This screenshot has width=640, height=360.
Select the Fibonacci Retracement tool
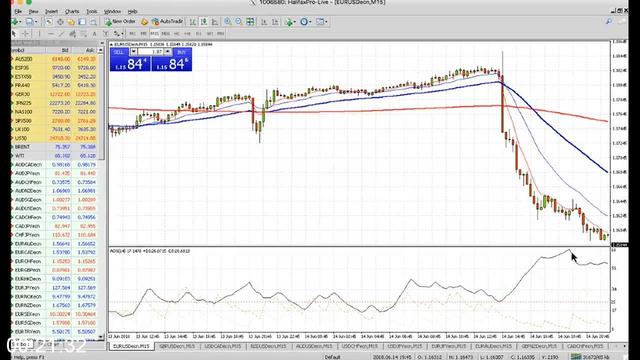click(83, 33)
